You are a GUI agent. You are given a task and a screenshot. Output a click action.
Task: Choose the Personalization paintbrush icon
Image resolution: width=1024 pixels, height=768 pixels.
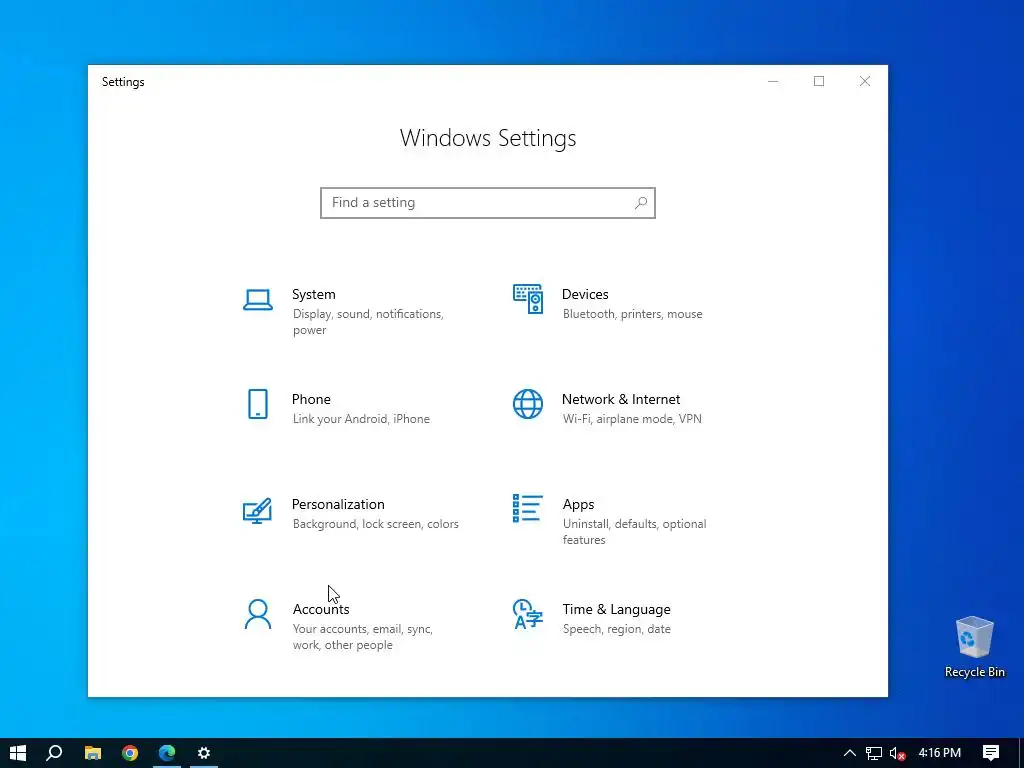click(x=257, y=511)
